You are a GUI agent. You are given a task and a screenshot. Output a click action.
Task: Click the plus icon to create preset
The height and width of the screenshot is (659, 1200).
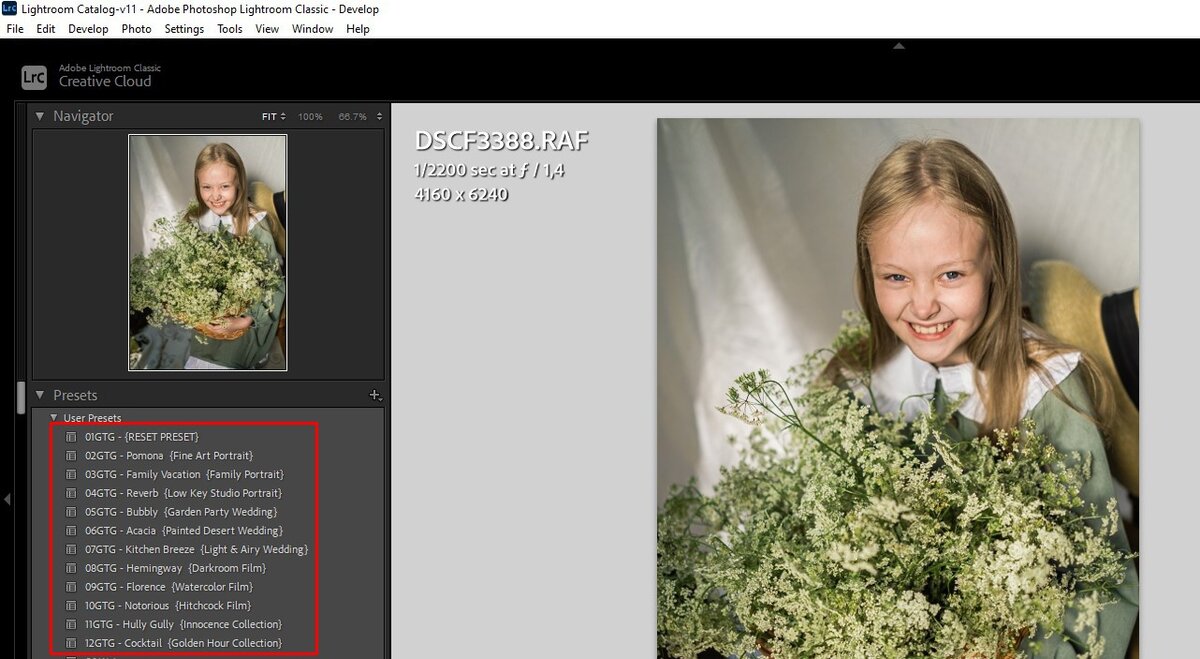(375, 396)
